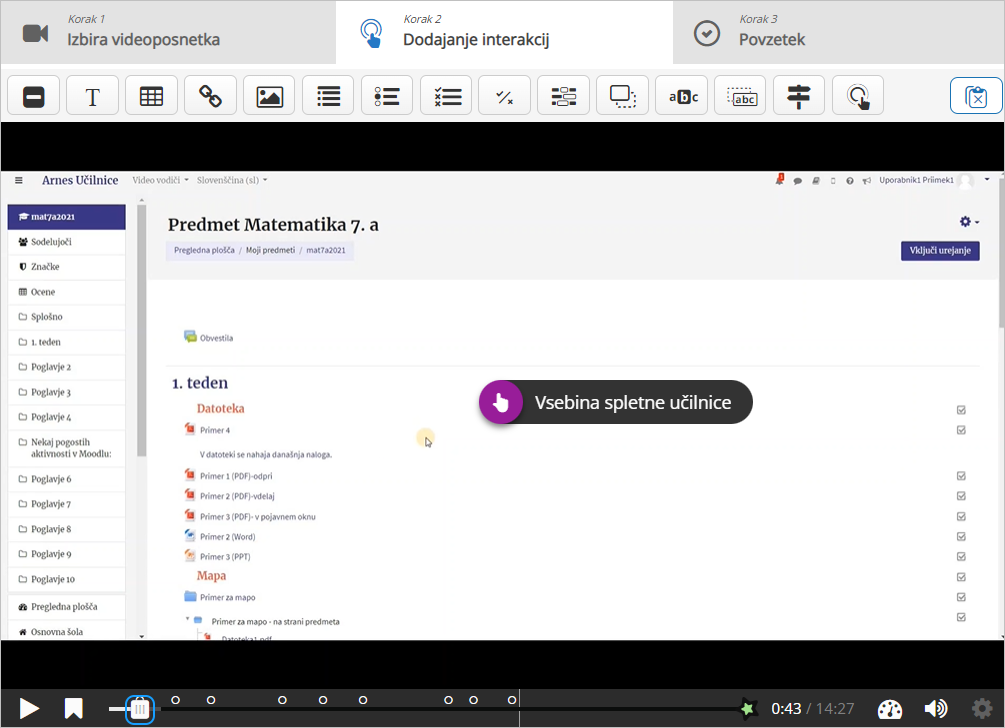Add a Fill in the Blanks interaction
The height and width of the screenshot is (728, 1005).
tap(564, 95)
